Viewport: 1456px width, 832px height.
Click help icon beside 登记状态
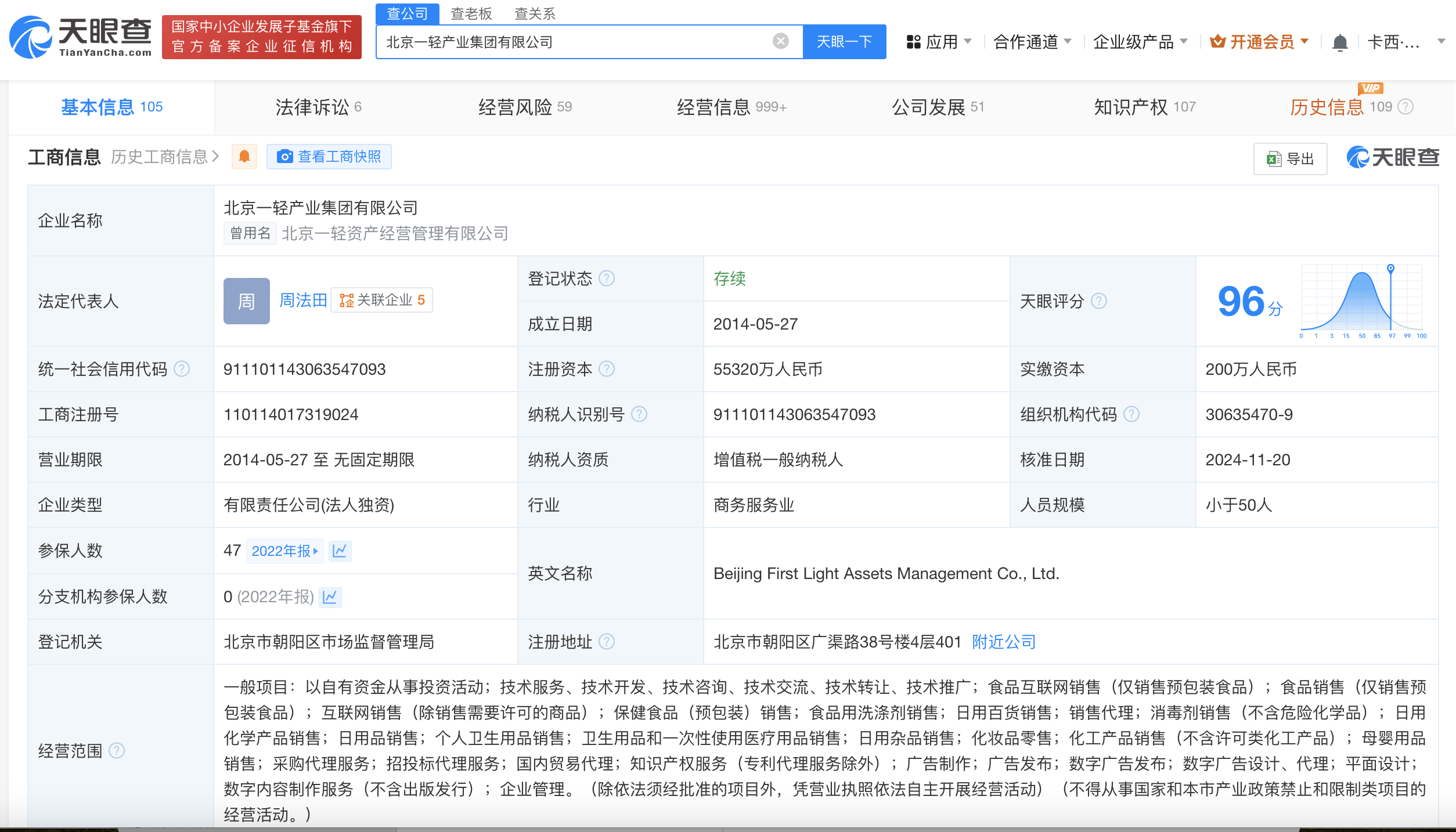[x=607, y=278]
